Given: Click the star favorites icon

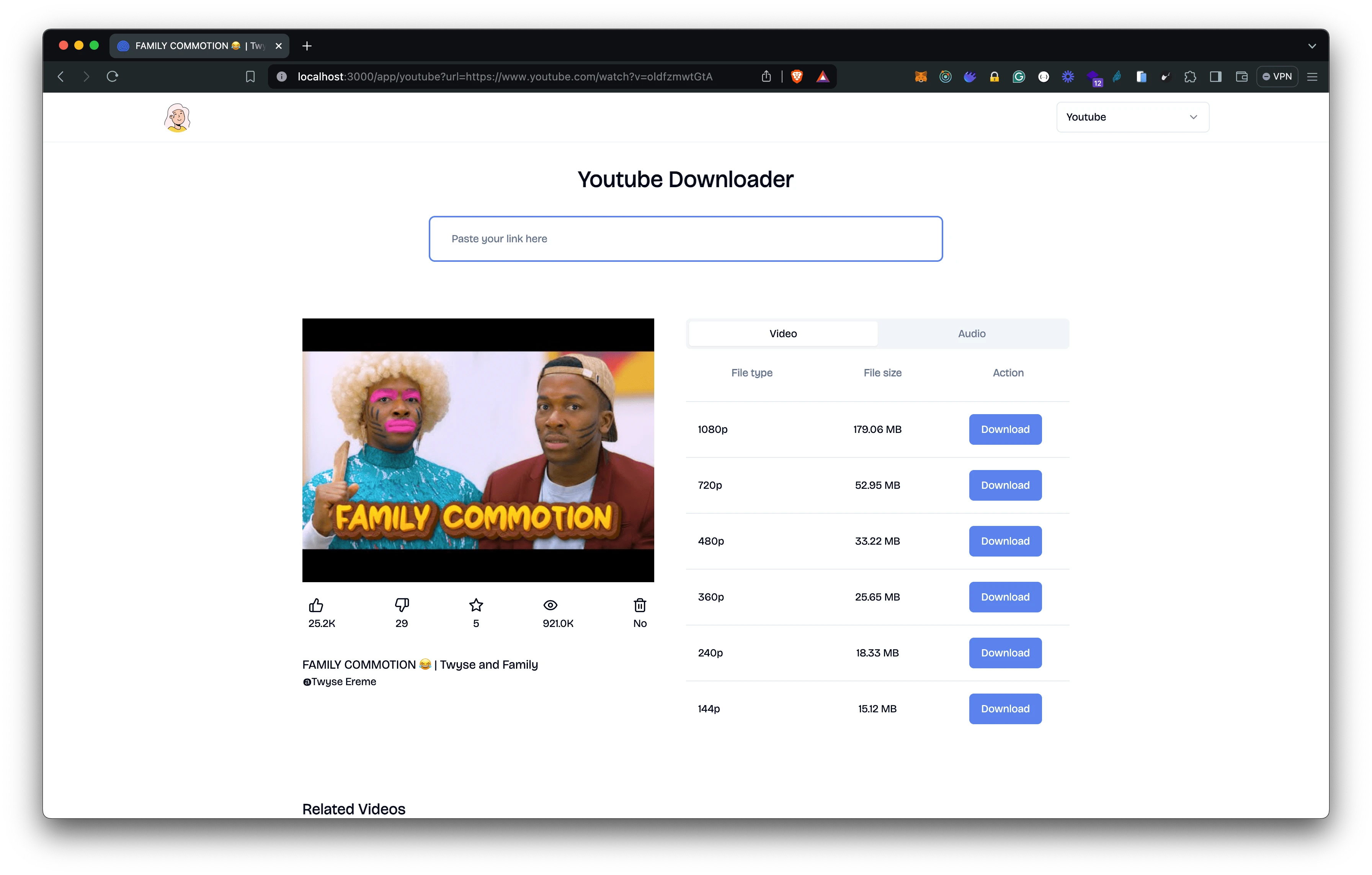Looking at the screenshot, I should tap(476, 605).
